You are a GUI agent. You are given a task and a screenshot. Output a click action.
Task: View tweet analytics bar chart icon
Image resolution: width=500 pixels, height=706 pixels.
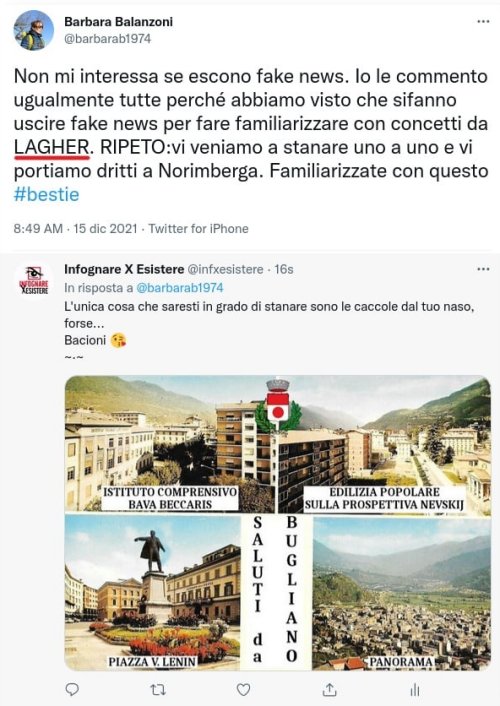tap(415, 689)
